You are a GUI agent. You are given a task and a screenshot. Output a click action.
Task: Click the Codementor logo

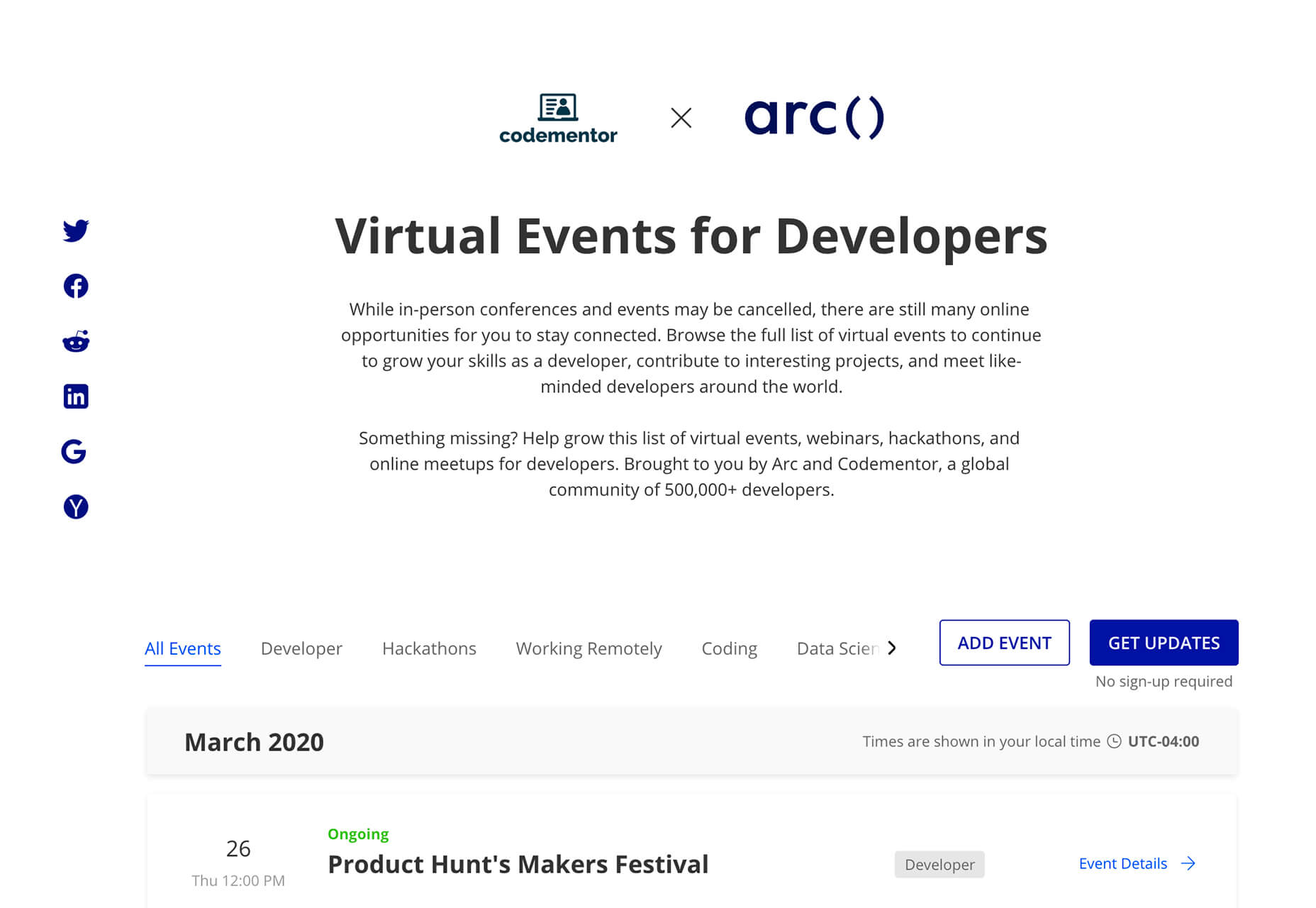[558, 118]
